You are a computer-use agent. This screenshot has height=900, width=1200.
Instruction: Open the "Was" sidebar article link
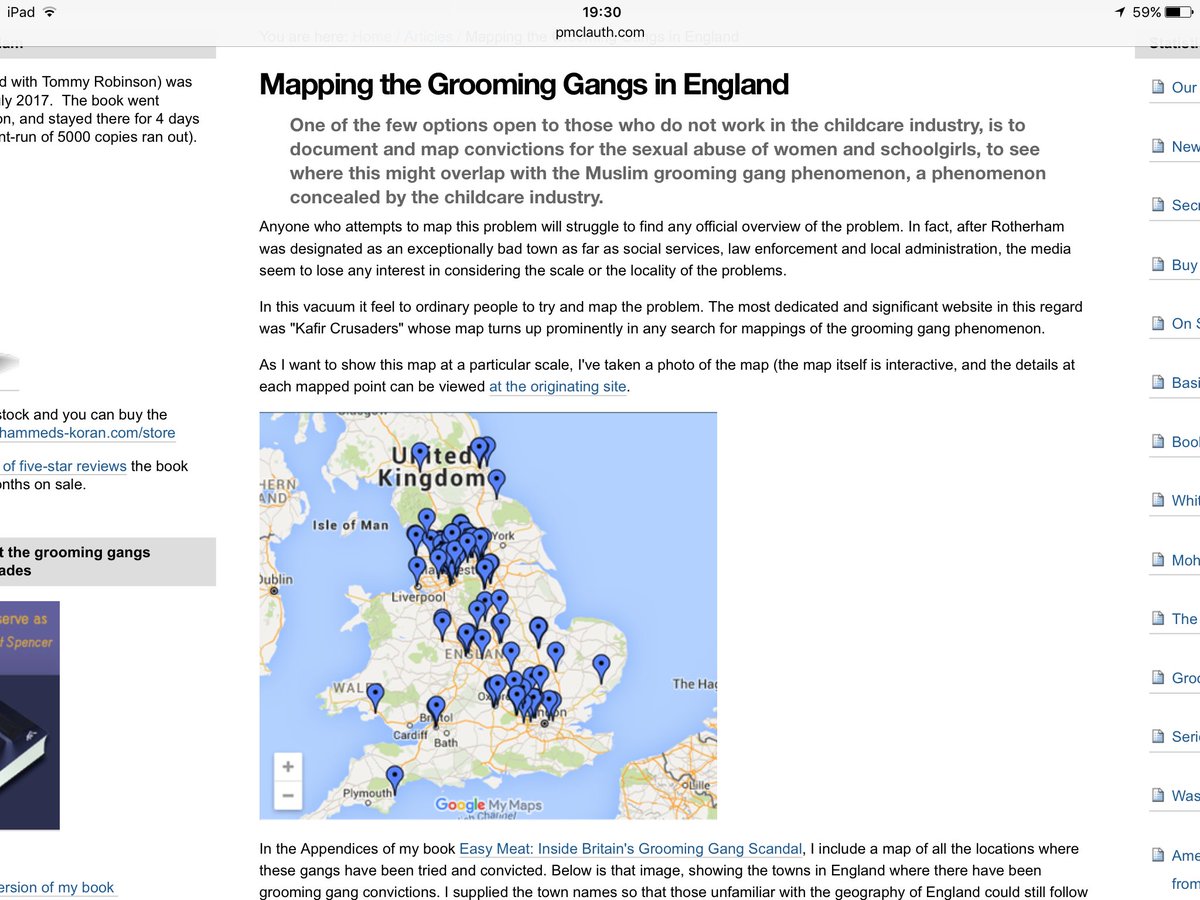point(1186,796)
